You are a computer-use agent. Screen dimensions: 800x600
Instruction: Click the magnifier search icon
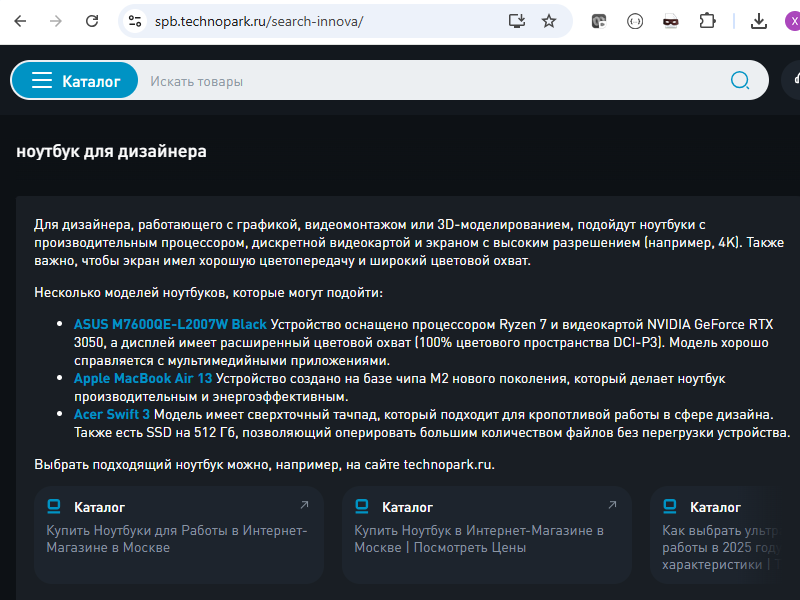(x=740, y=80)
